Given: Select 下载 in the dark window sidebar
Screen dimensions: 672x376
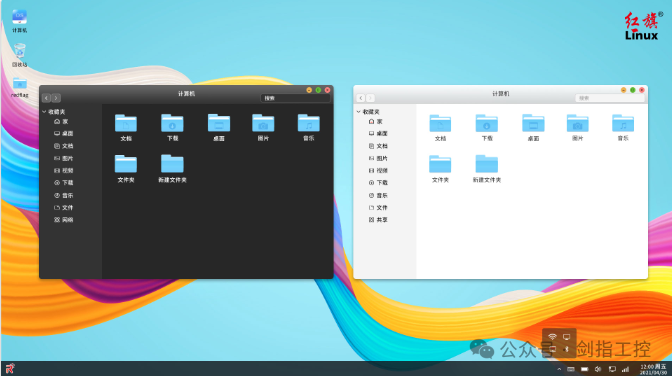Looking at the screenshot, I should coord(63,183).
